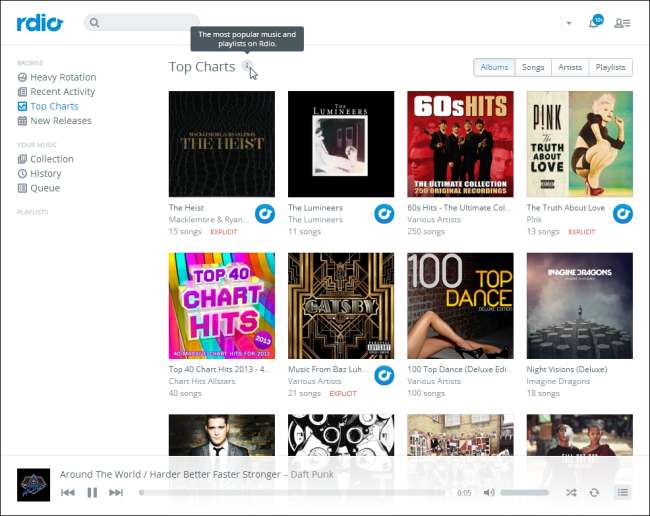Screen dimensions: 650x516
Task: Skip to next track
Action: tap(116, 492)
